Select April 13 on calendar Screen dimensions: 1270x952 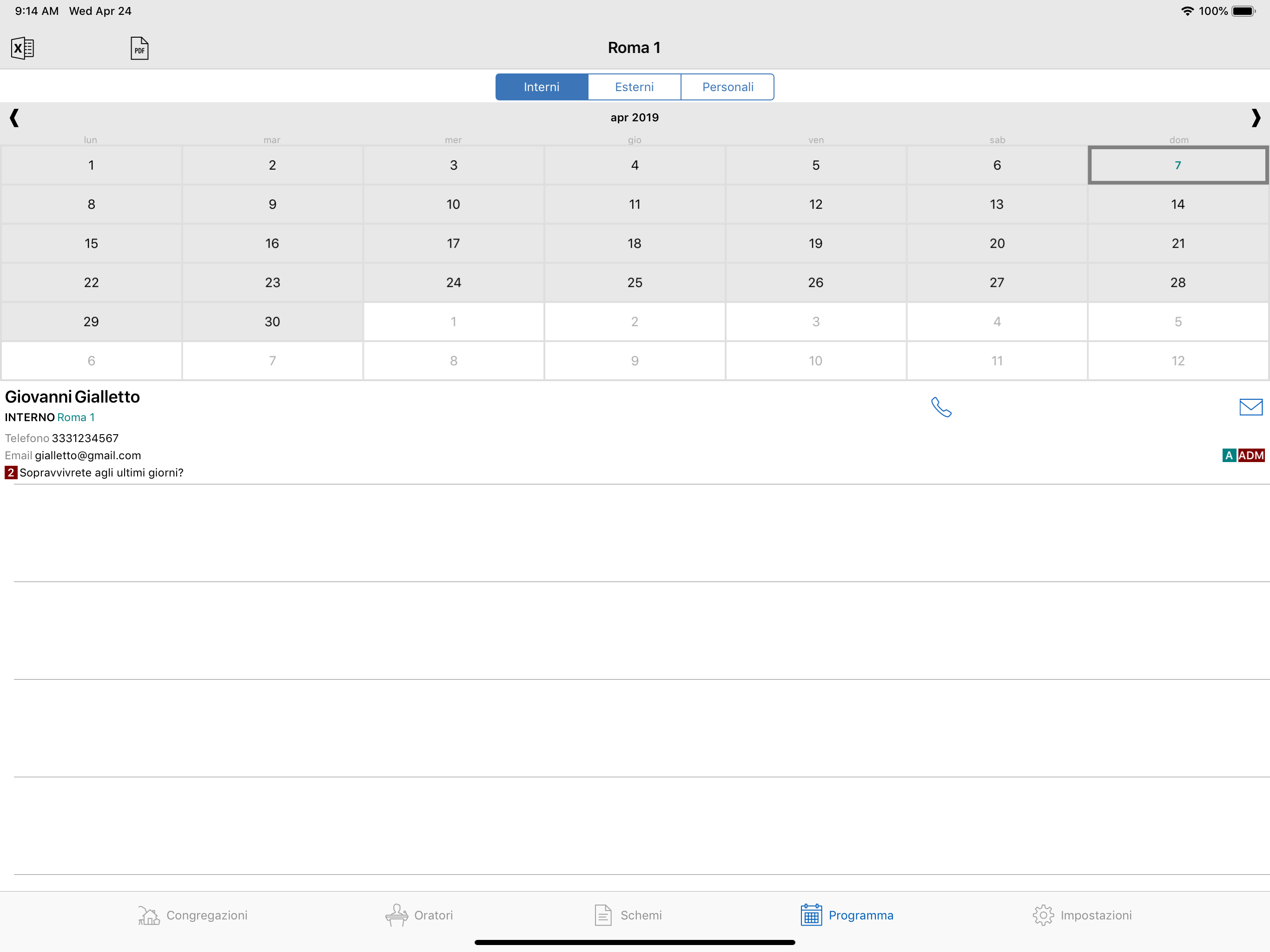(997, 205)
